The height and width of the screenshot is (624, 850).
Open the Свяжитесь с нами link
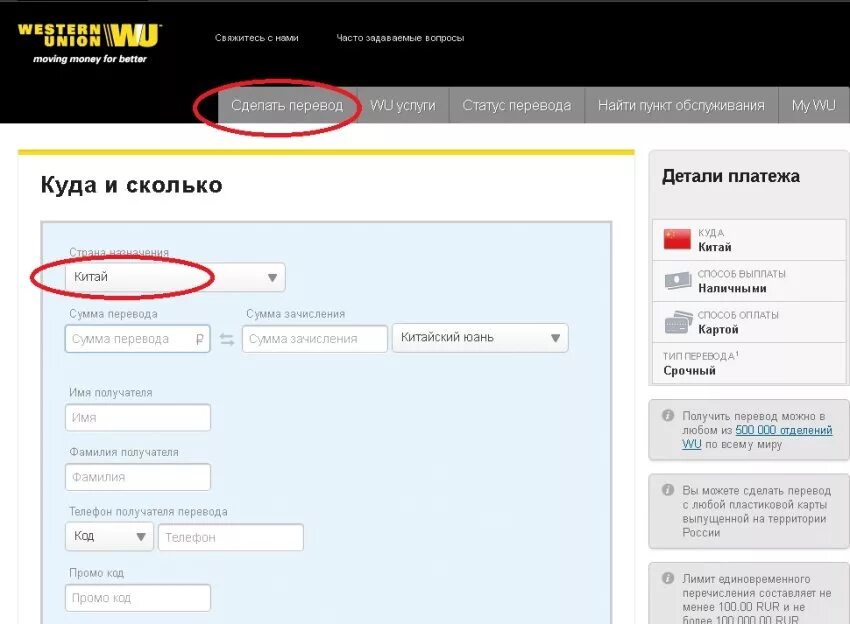(256, 38)
